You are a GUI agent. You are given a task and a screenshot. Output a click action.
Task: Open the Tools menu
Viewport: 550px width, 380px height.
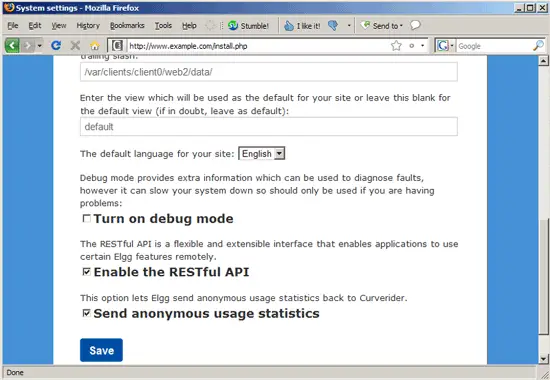(163, 26)
